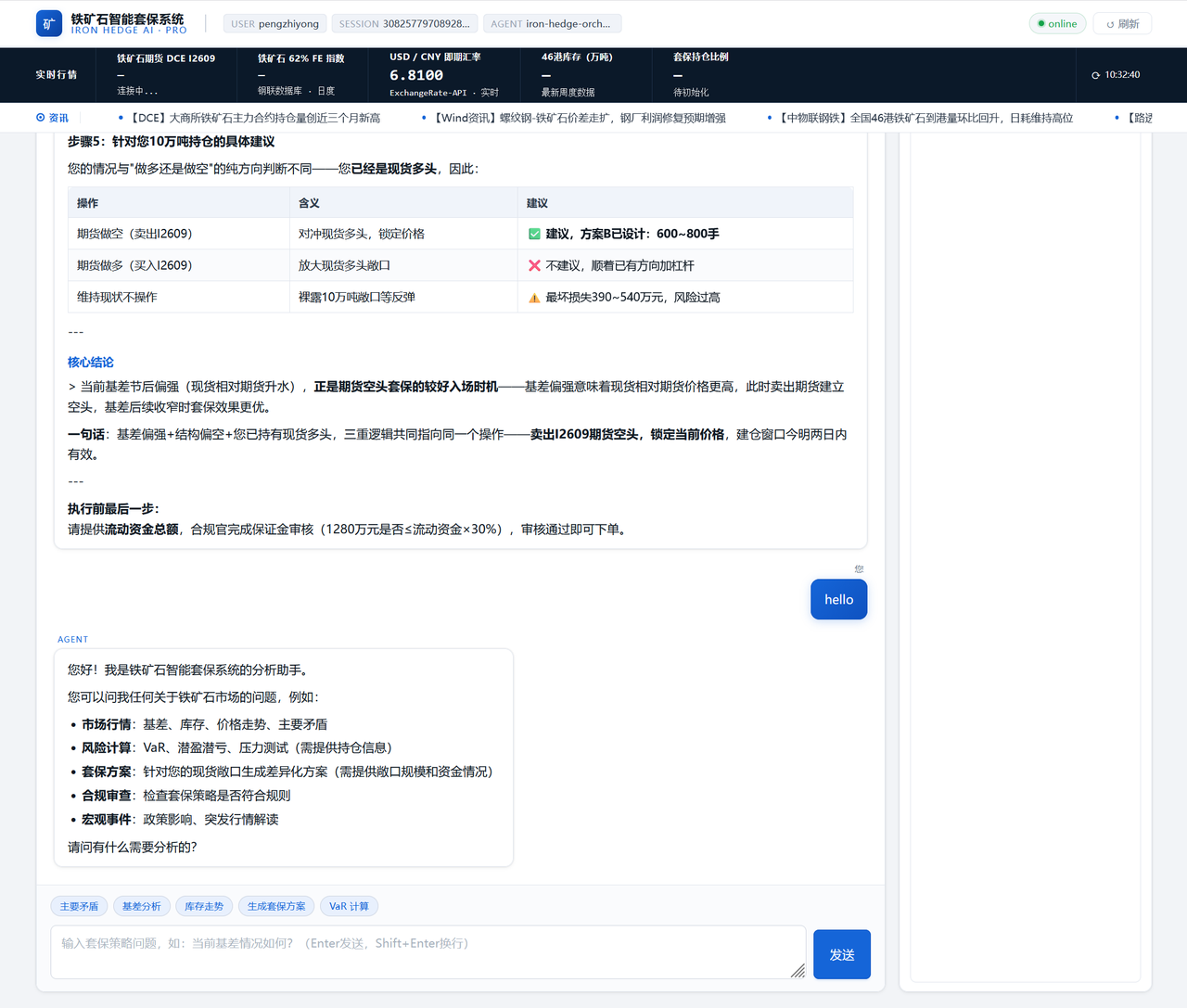The height and width of the screenshot is (1008, 1187).
Task: Click the 铁矿石期货 DCE I2609 ticker
Action: [x=166, y=74]
